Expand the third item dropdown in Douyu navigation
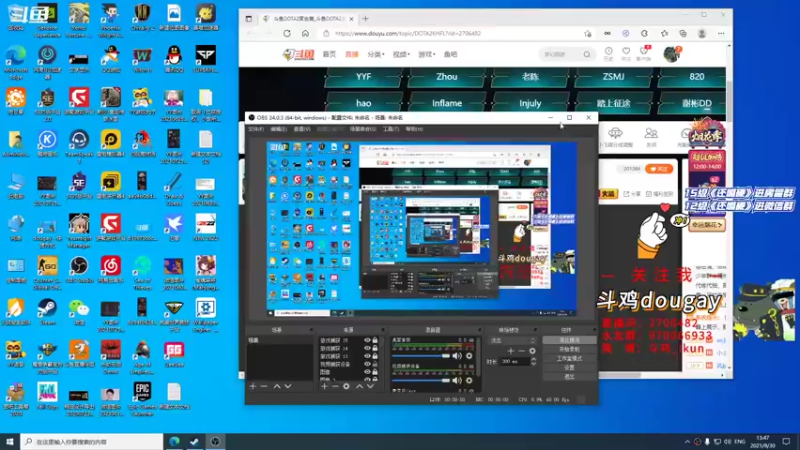The height and width of the screenshot is (450, 800). pyautogui.click(x=376, y=55)
